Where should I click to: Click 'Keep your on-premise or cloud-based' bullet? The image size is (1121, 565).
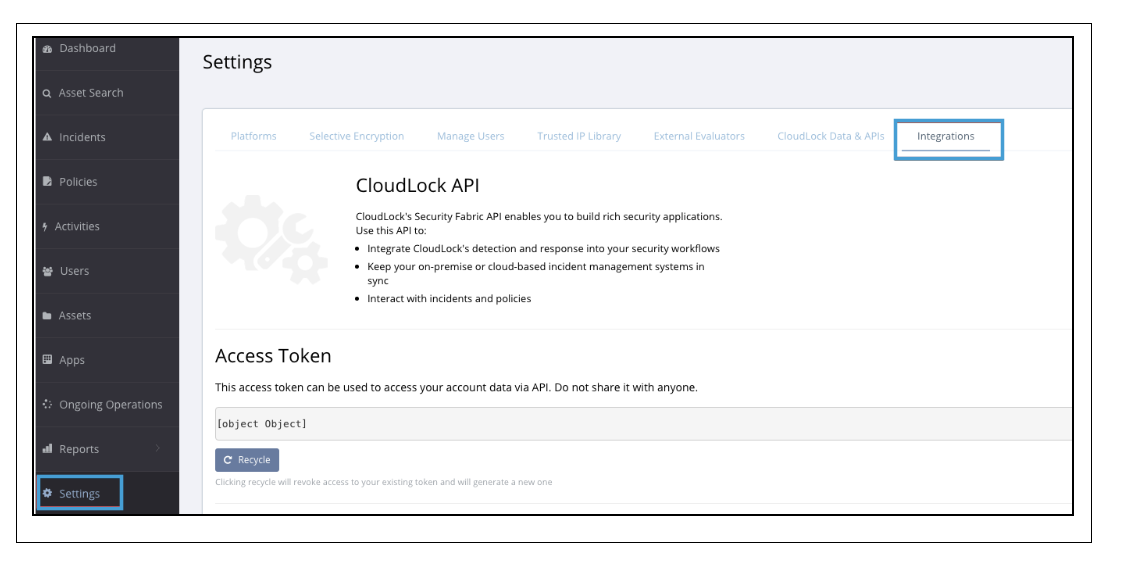pyautogui.click(x=535, y=273)
